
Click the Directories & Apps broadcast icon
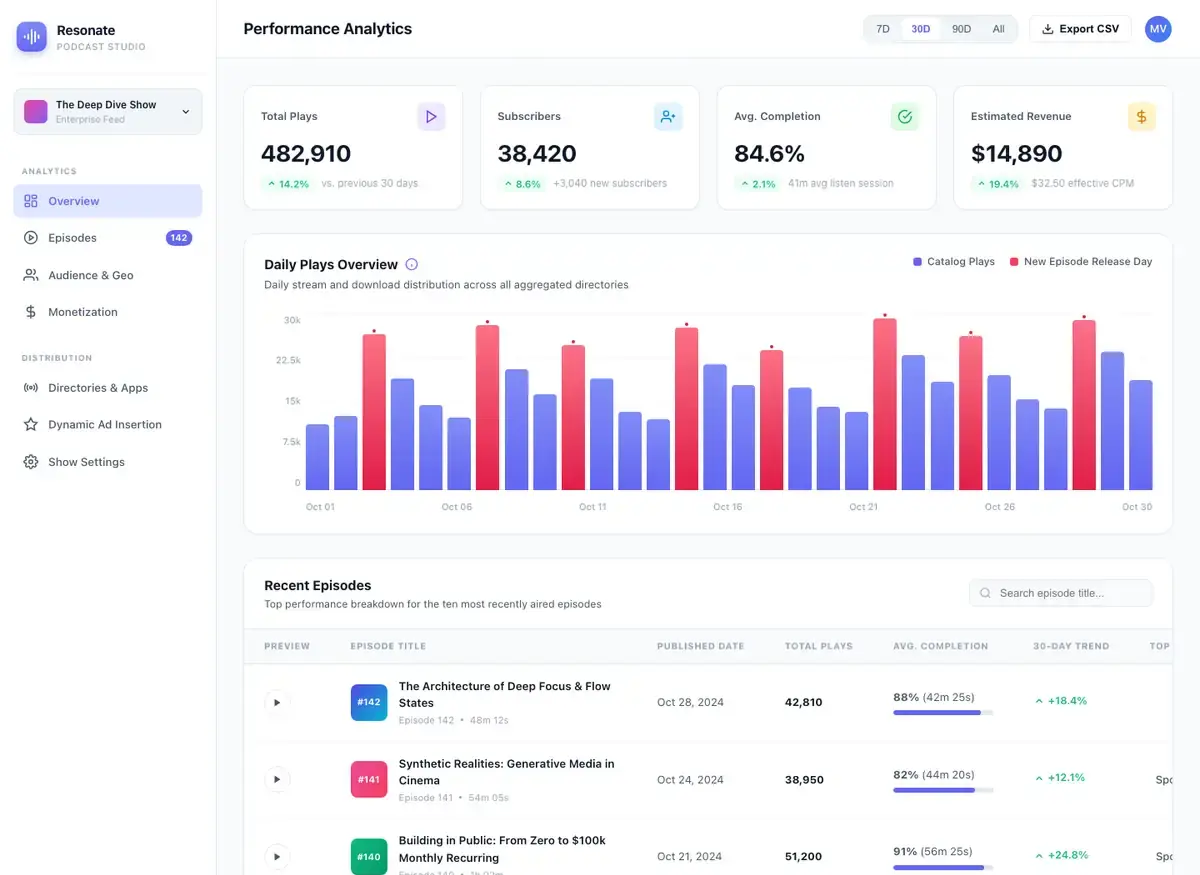pyautogui.click(x=31, y=388)
